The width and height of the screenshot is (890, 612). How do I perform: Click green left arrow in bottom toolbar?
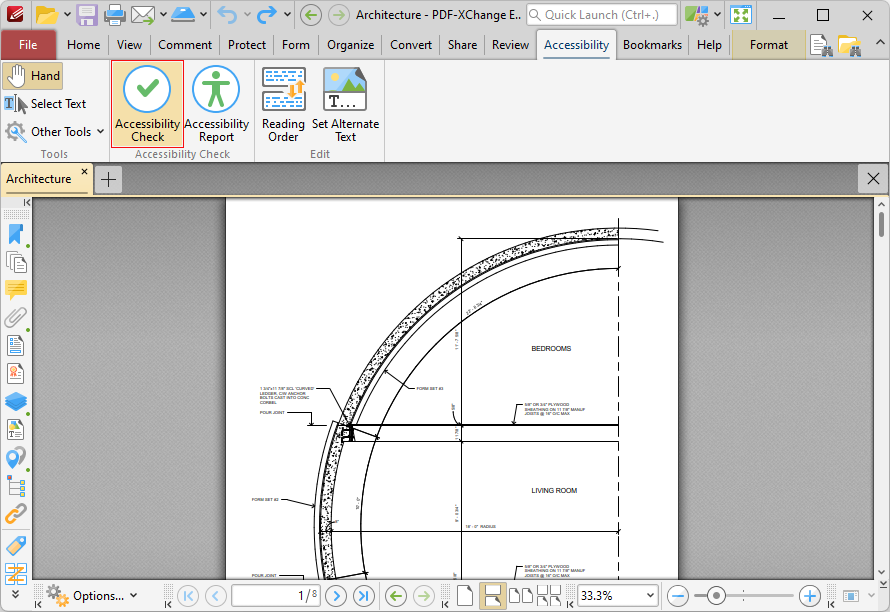396,596
